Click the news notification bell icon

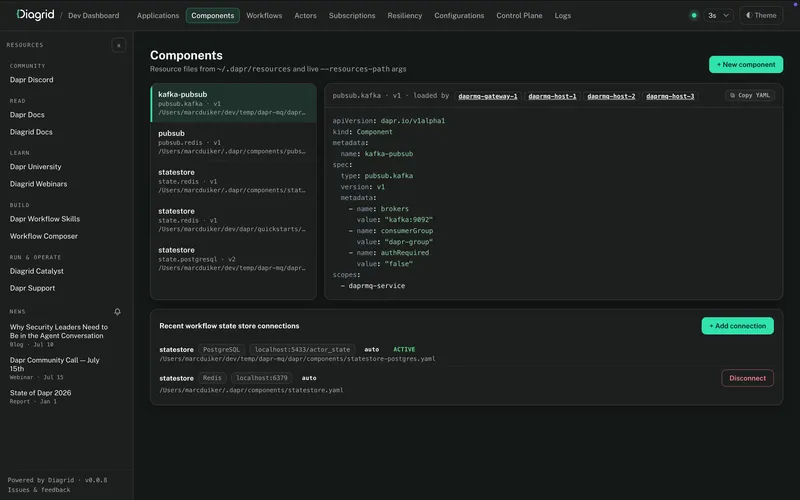click(117, 311)
